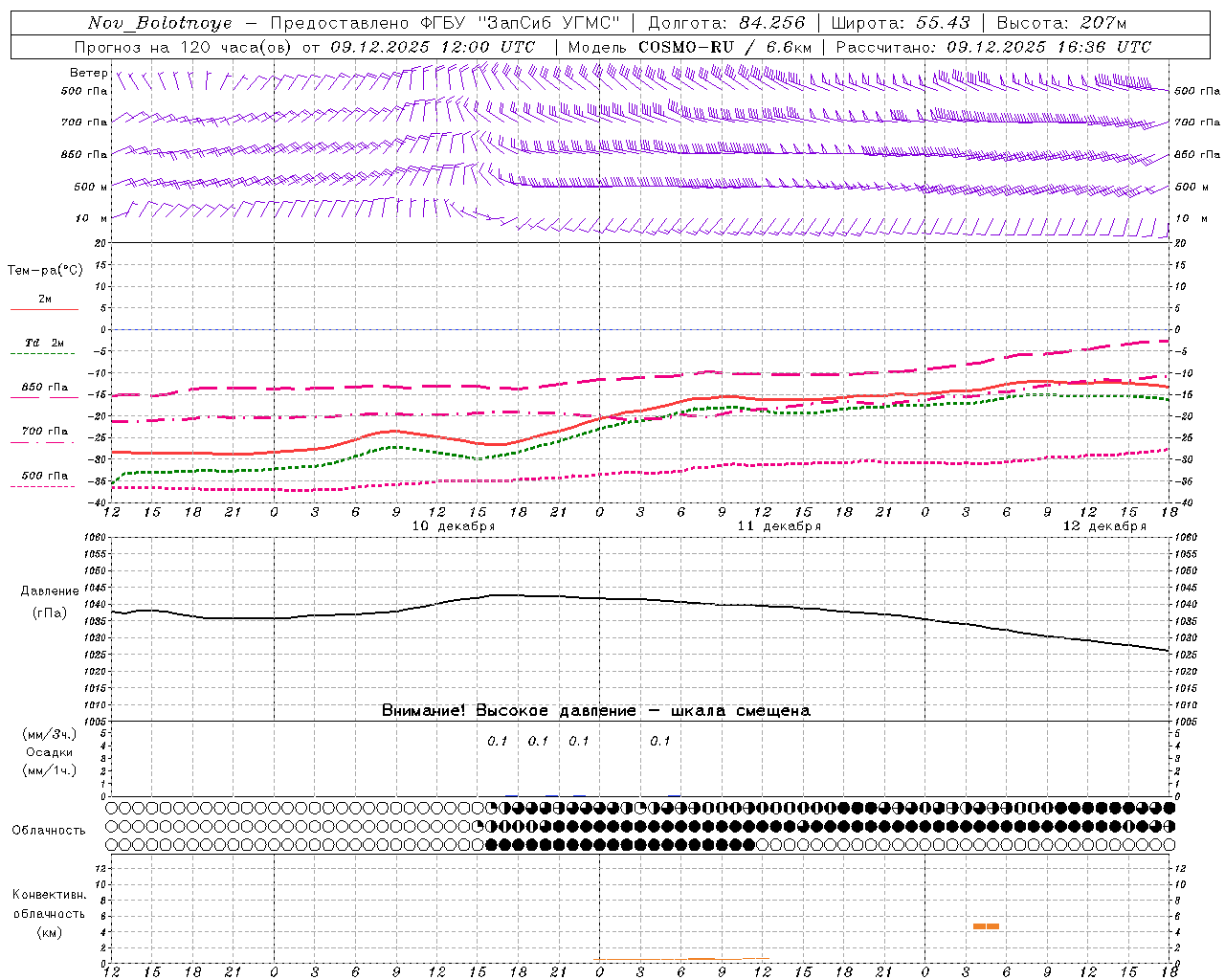Click the Тем-ра(°C) axis title

point(45,271)
